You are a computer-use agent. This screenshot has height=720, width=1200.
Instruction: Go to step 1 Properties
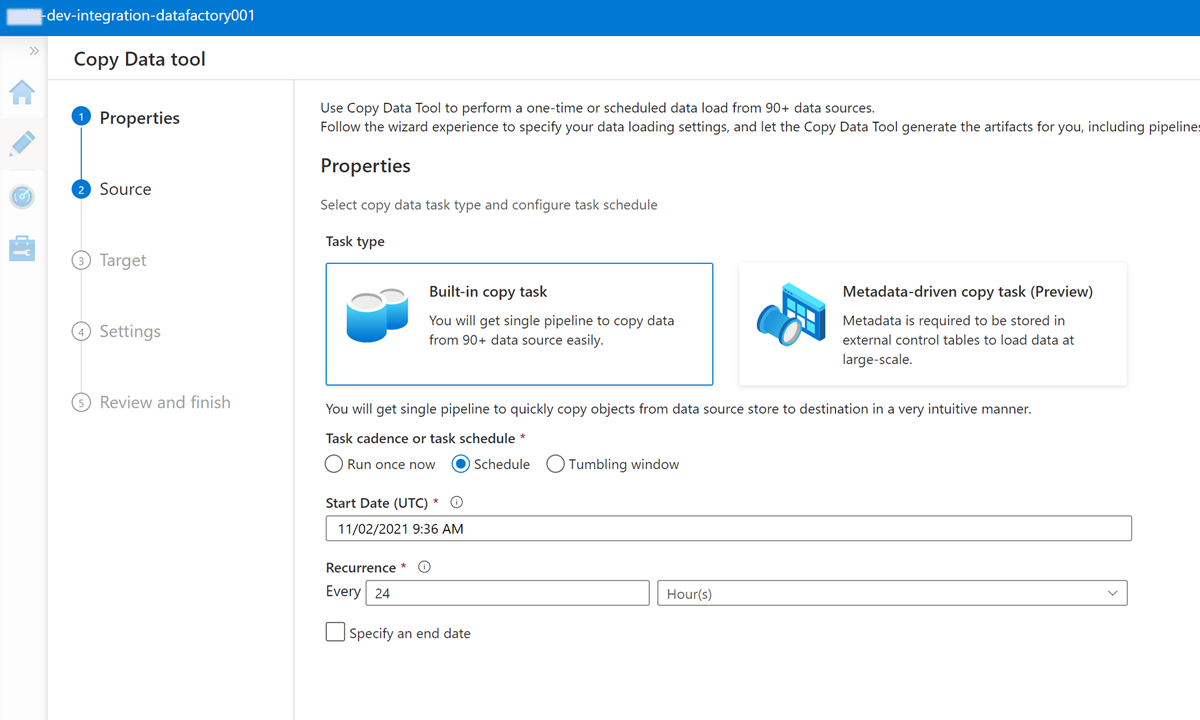click(126, 118)
